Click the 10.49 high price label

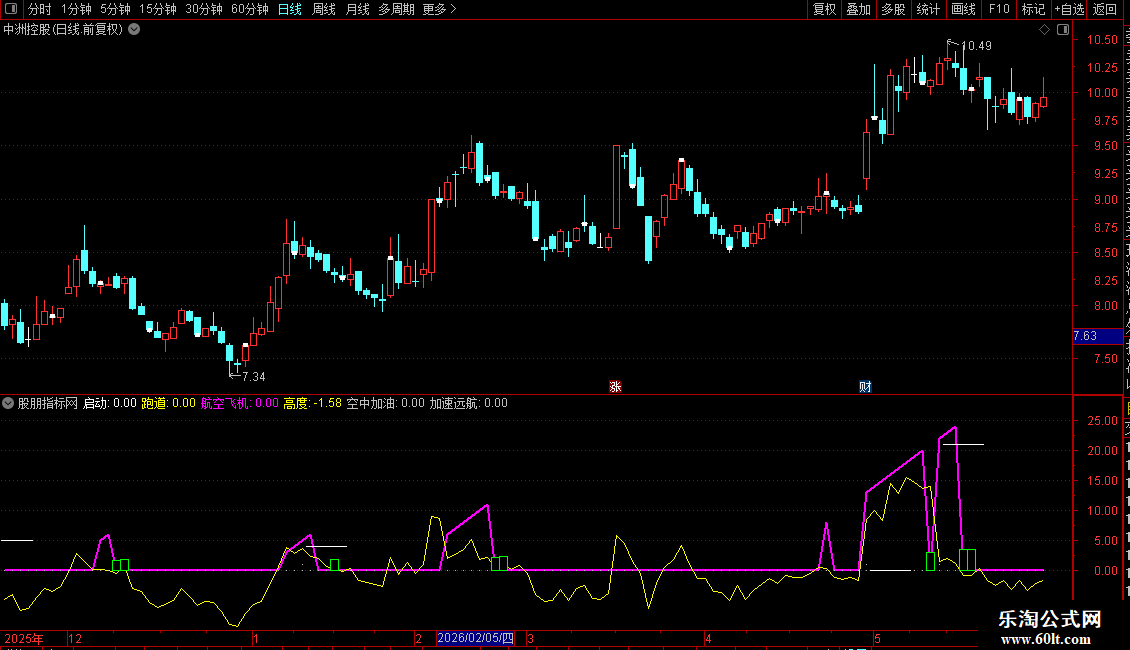[976, 46]
